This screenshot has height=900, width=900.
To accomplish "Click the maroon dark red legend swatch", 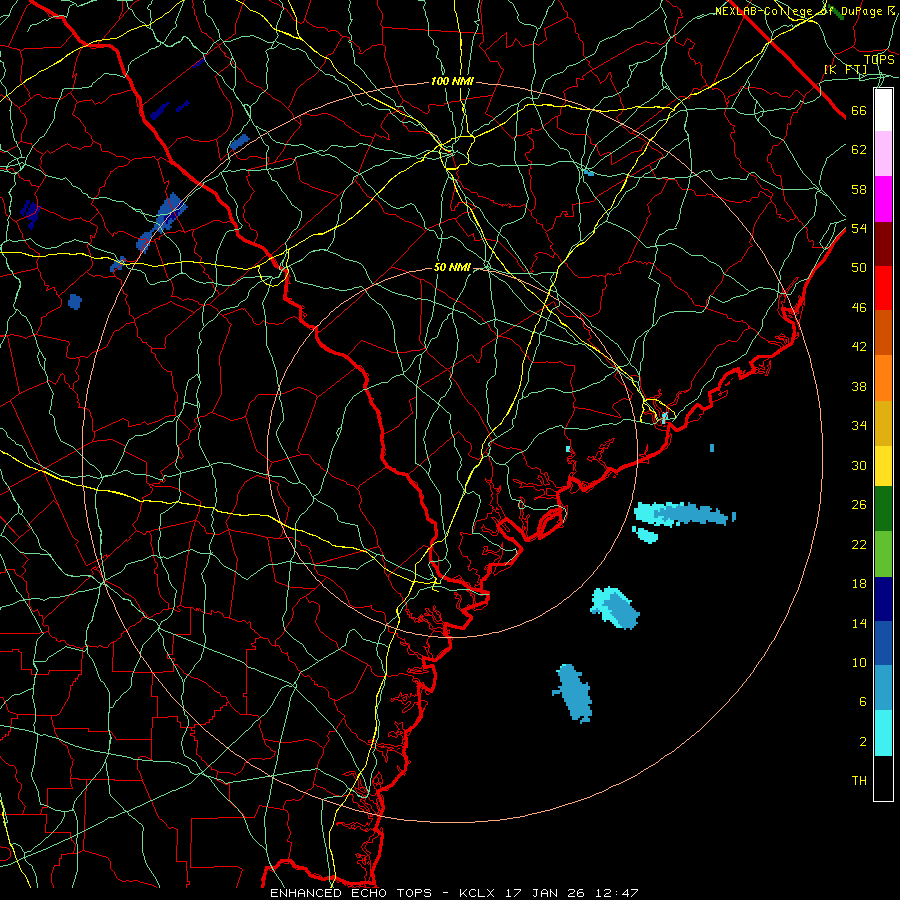I will click(883, 244).
